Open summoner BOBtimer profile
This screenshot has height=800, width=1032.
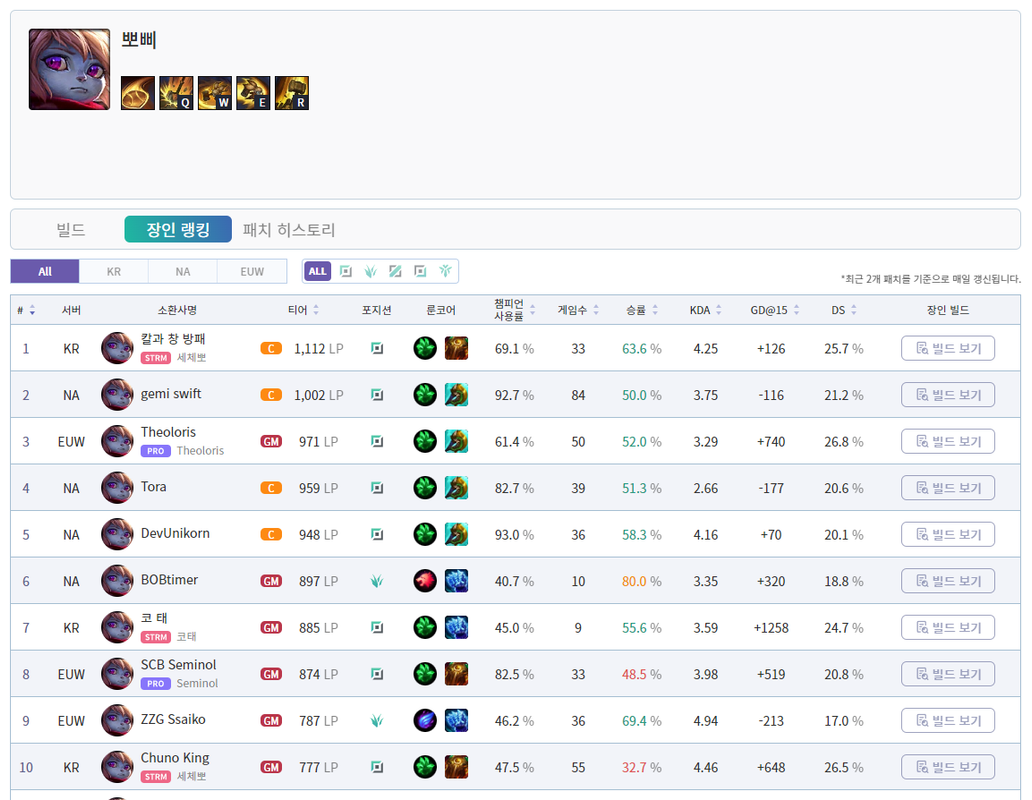tap(169, 580)
